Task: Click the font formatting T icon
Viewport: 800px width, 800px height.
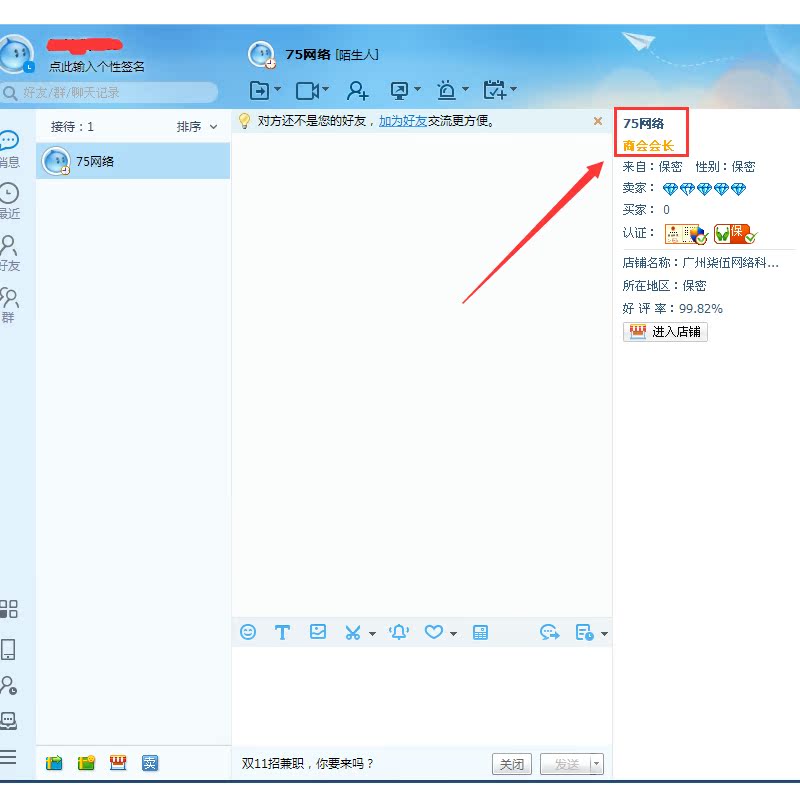Action: (282, 632)
